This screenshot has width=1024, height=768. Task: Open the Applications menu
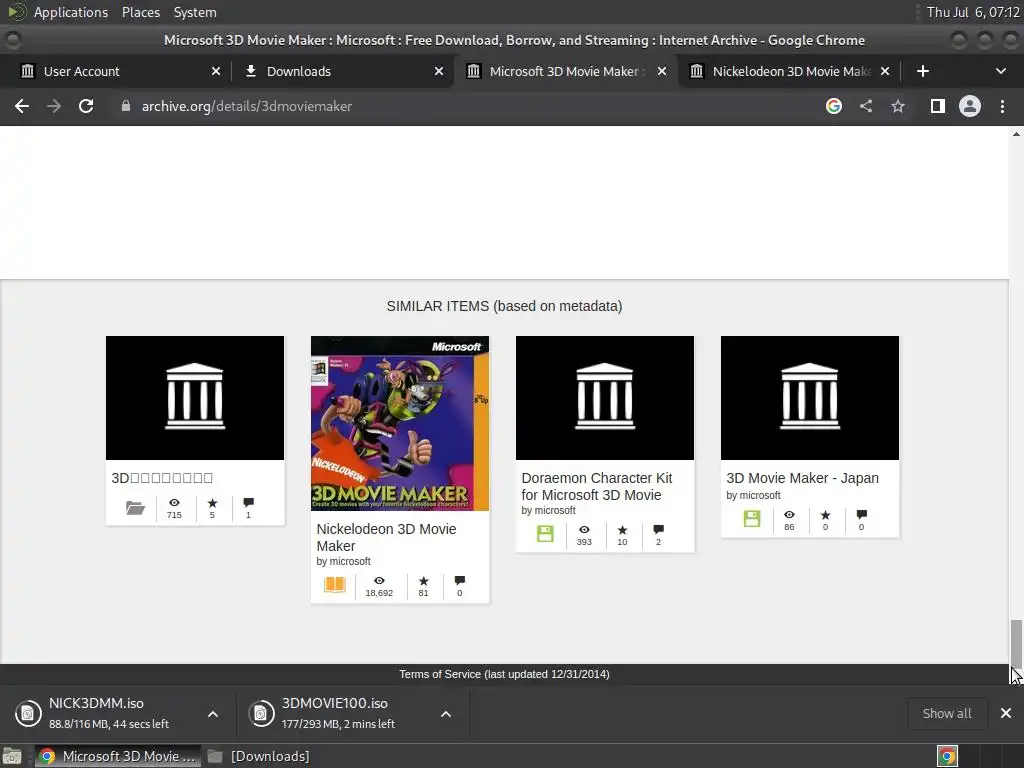[71, 12]
